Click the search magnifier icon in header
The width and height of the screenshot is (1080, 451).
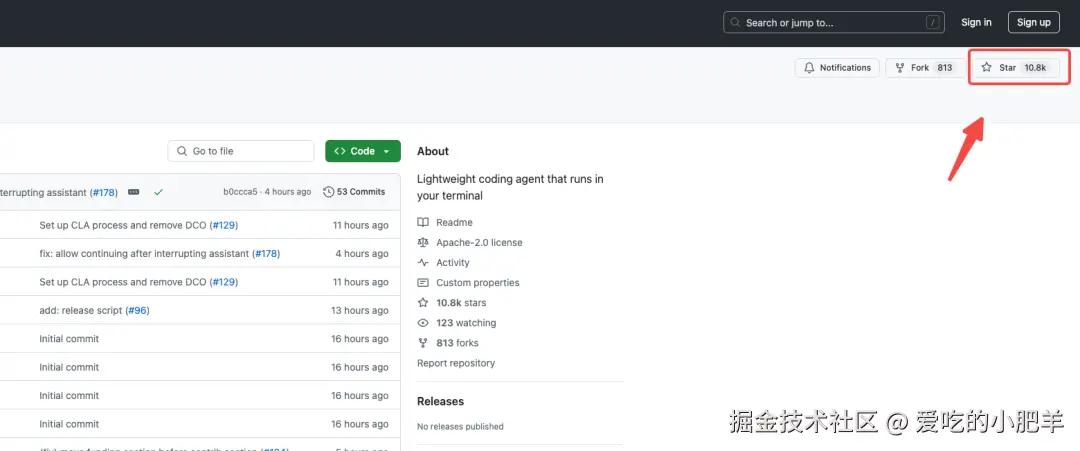(x=736, y=23)
